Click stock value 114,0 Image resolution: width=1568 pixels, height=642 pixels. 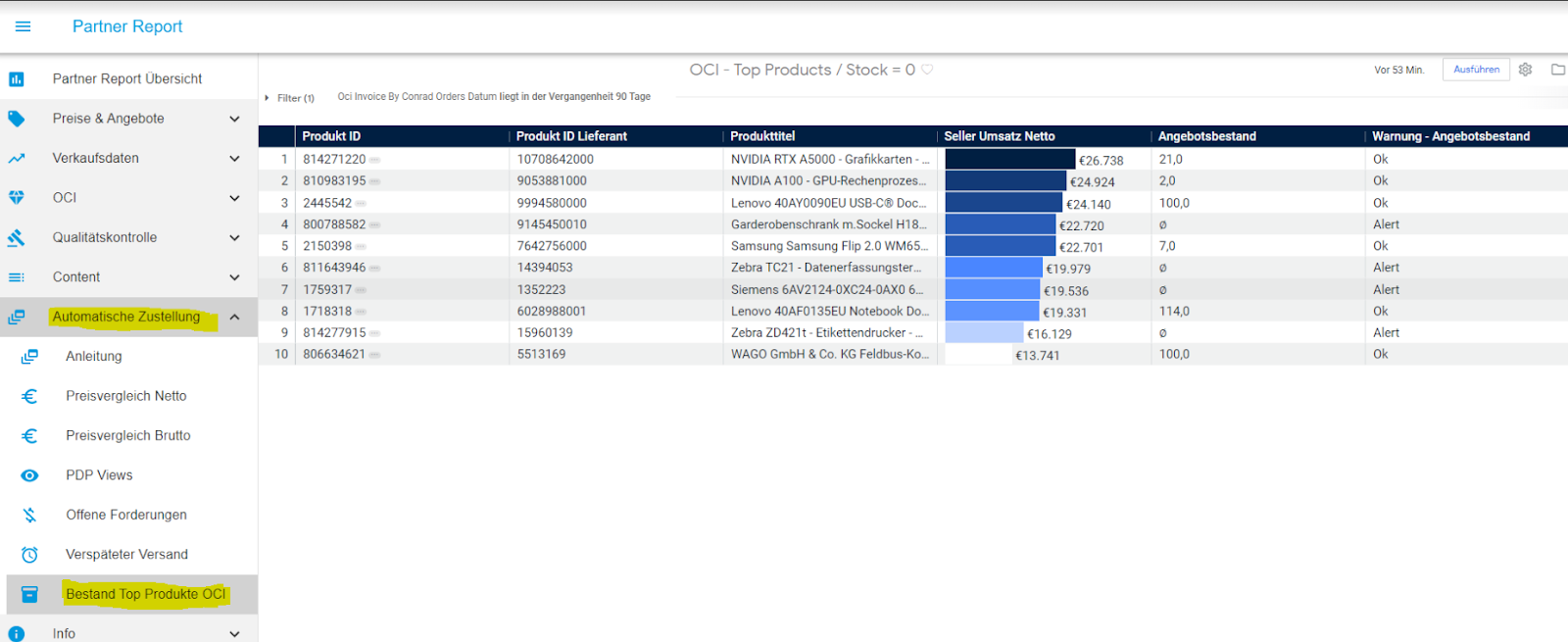click(1174, 312)
